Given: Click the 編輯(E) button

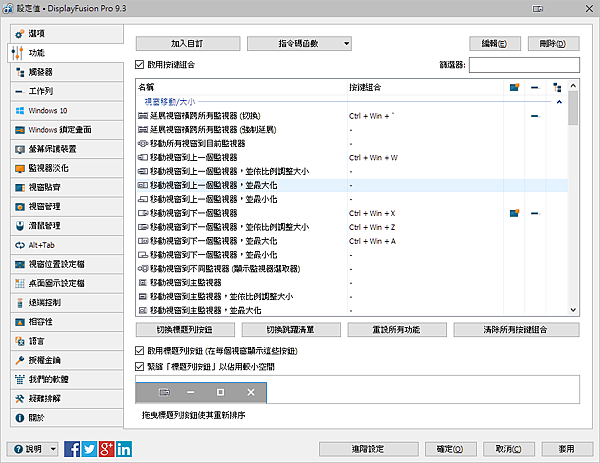Looking at the screenshot, I should pyautogui.click(x=495, y=44).
